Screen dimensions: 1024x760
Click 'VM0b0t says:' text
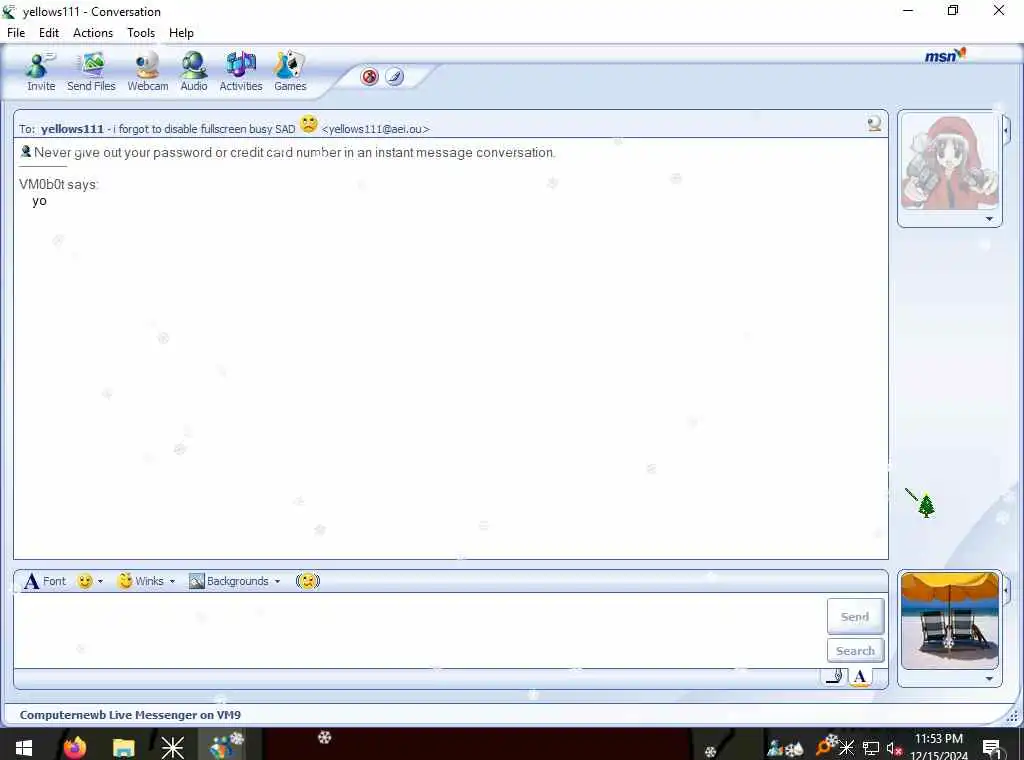pos(58,185)
